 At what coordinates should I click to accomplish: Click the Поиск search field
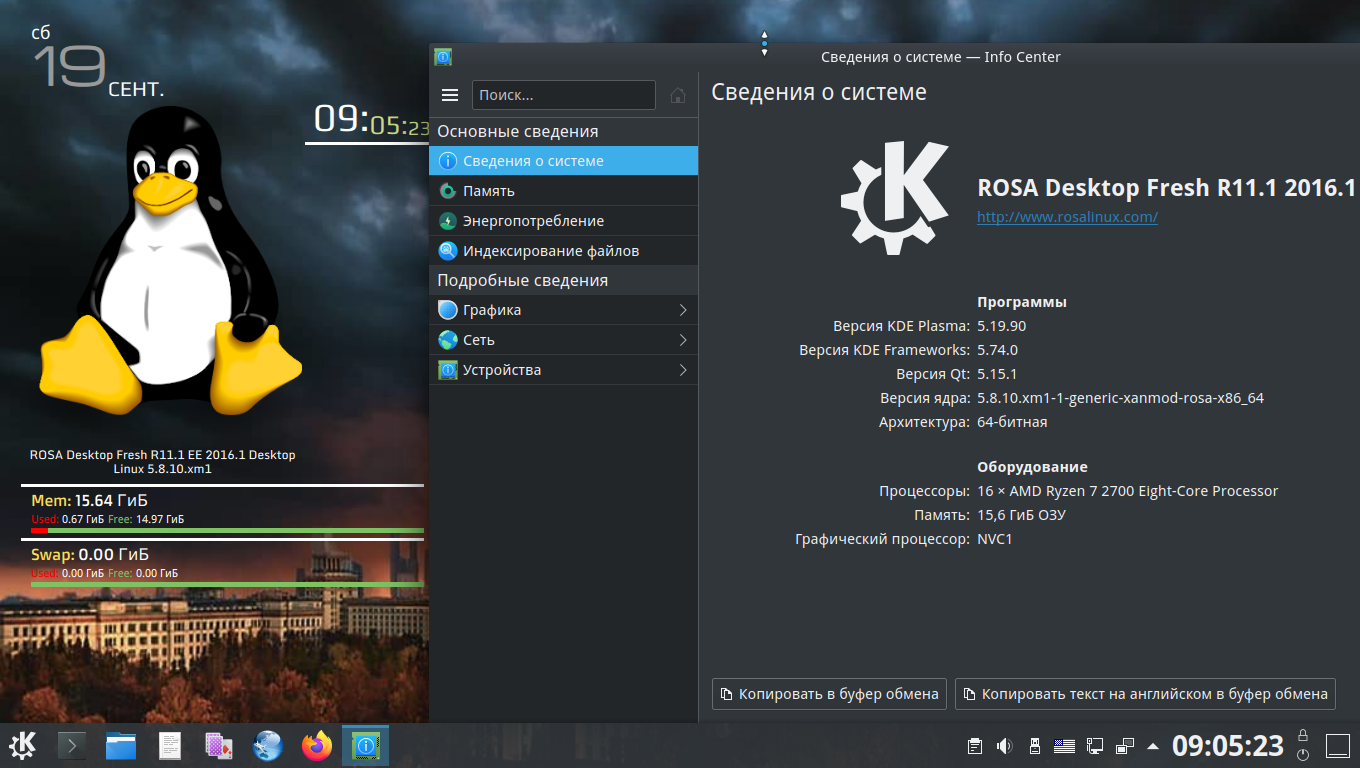(x=563, y=95)
